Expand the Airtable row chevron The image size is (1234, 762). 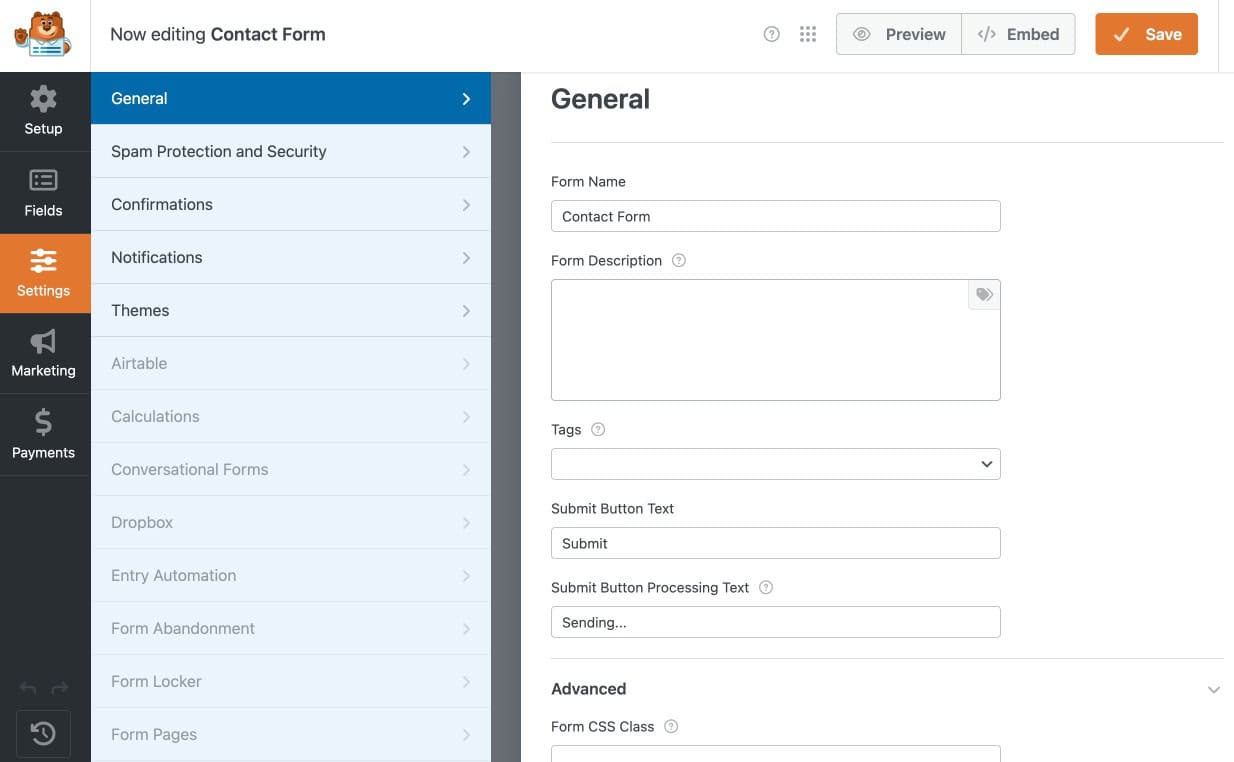[x=466, y=363]
